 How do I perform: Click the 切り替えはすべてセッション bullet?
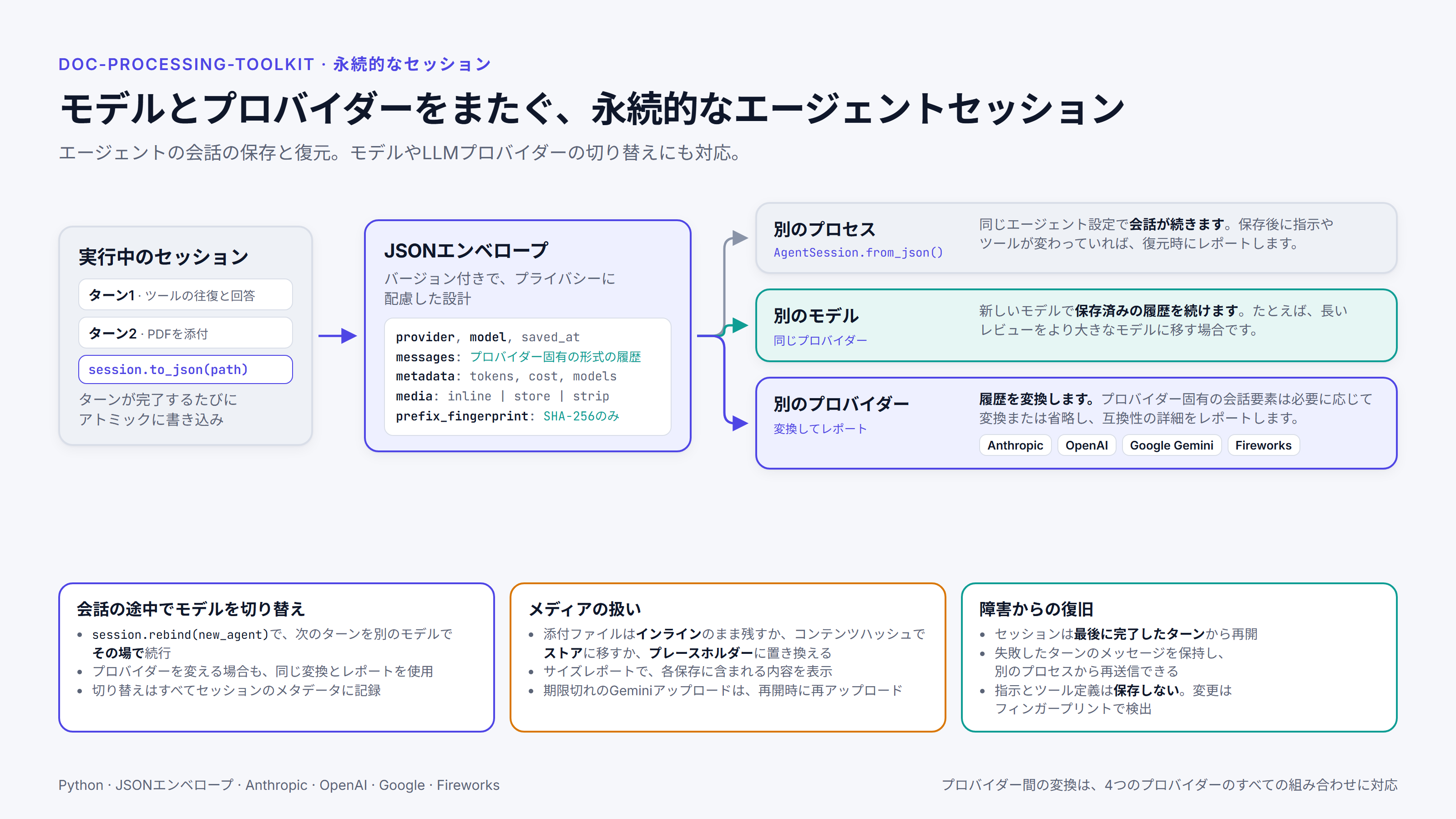(236, 690)
